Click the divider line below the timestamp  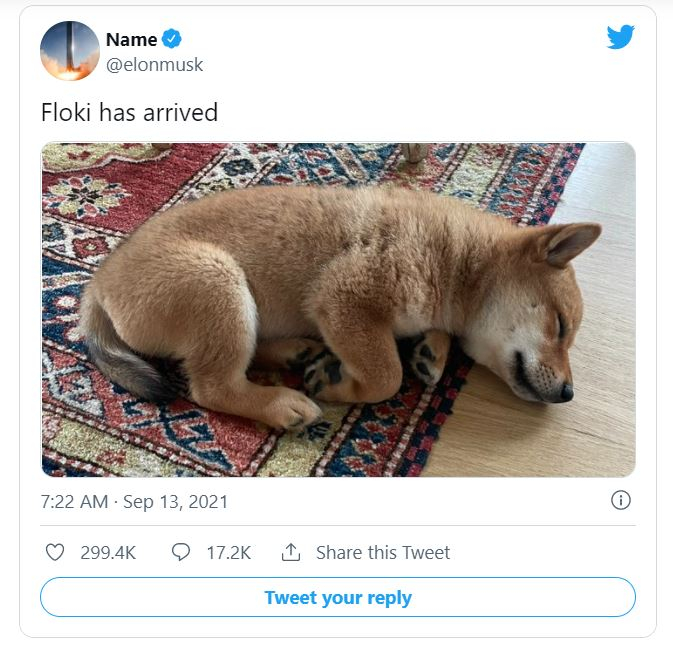click(338, 525)
